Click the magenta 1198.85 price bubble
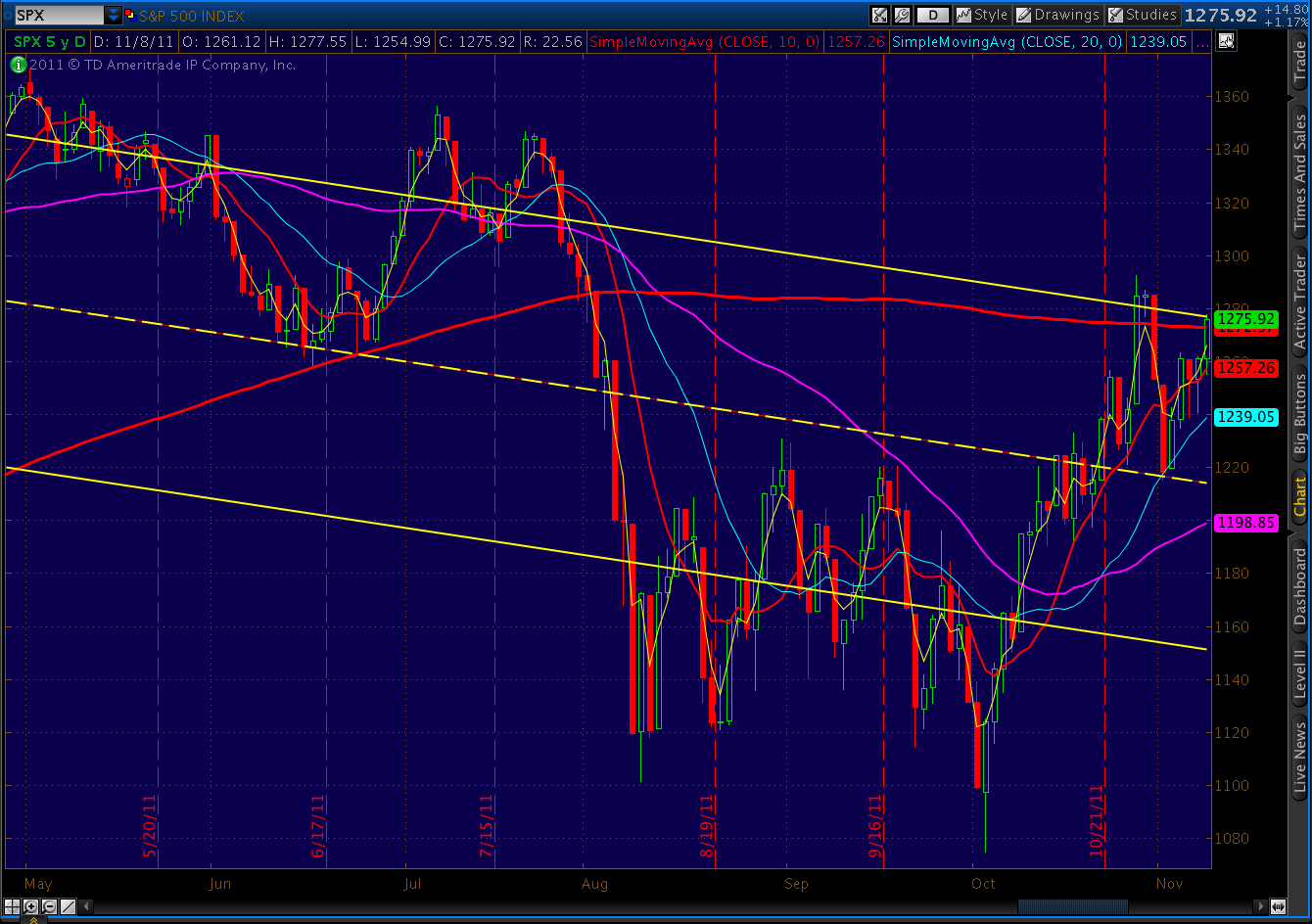The height and width of the screenshot is (924, 1312). point(1245,524)
